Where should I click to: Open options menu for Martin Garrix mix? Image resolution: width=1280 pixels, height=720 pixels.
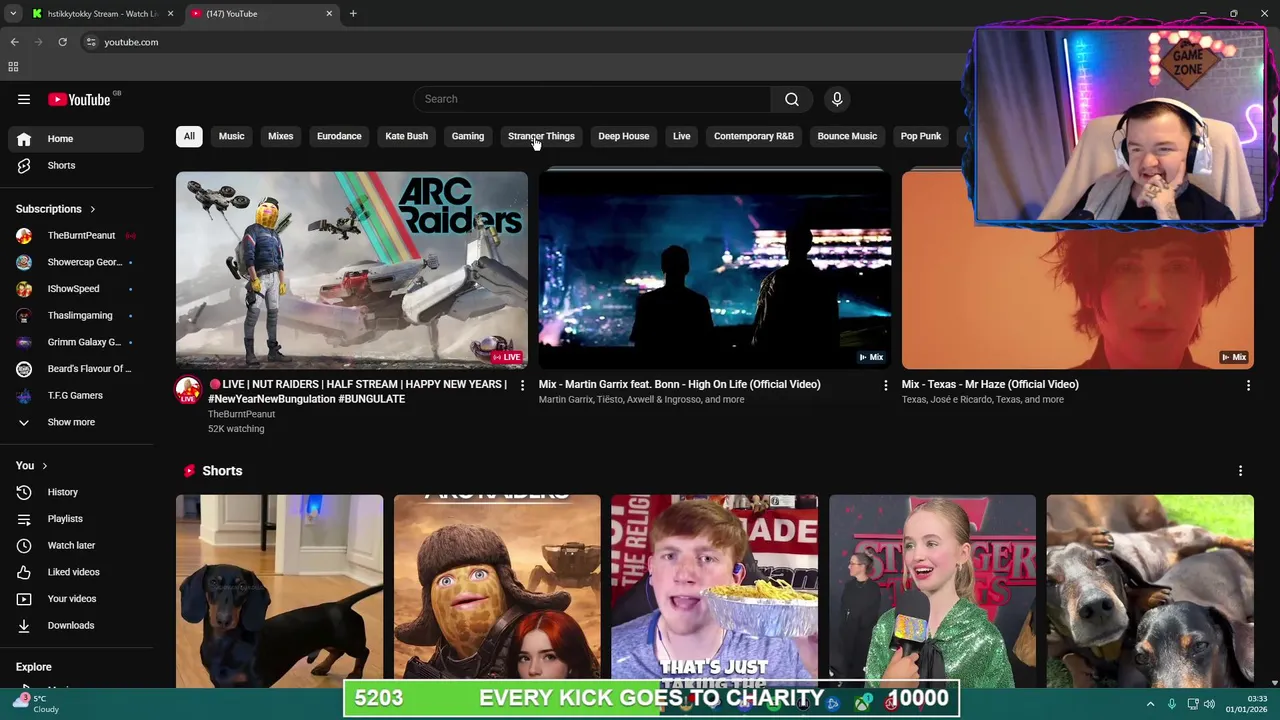coord(885,385)
